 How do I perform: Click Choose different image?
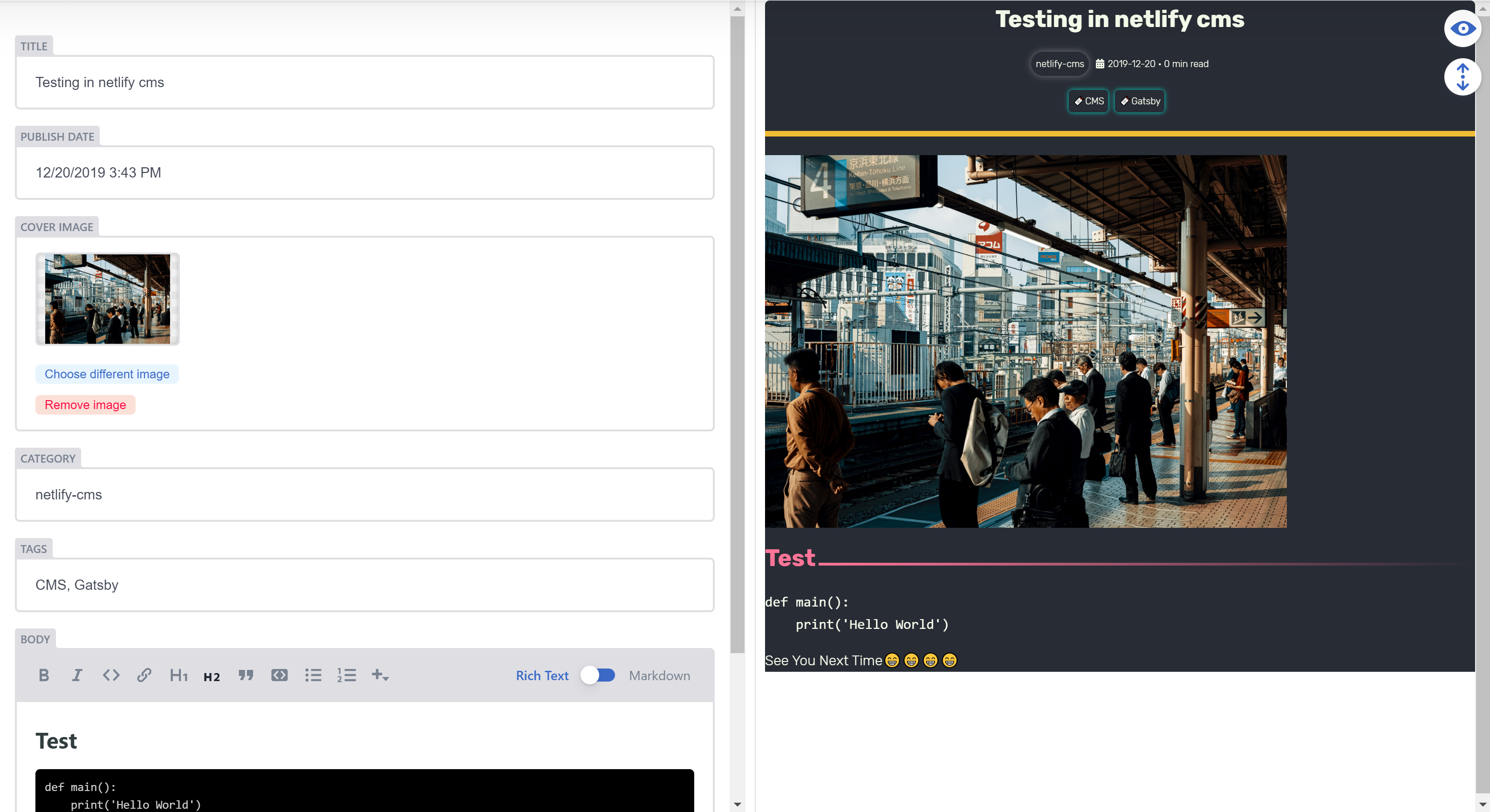[107, 374]
